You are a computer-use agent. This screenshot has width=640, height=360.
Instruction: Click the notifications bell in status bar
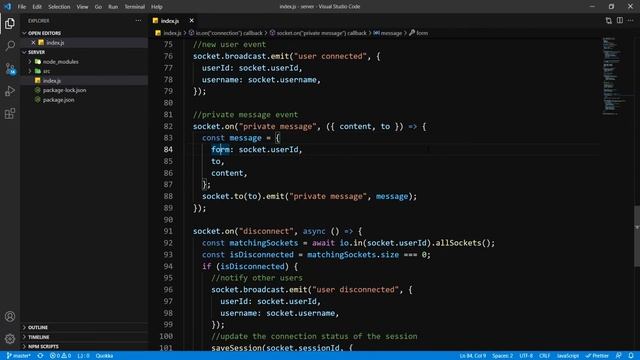click(x=631, y=356)
